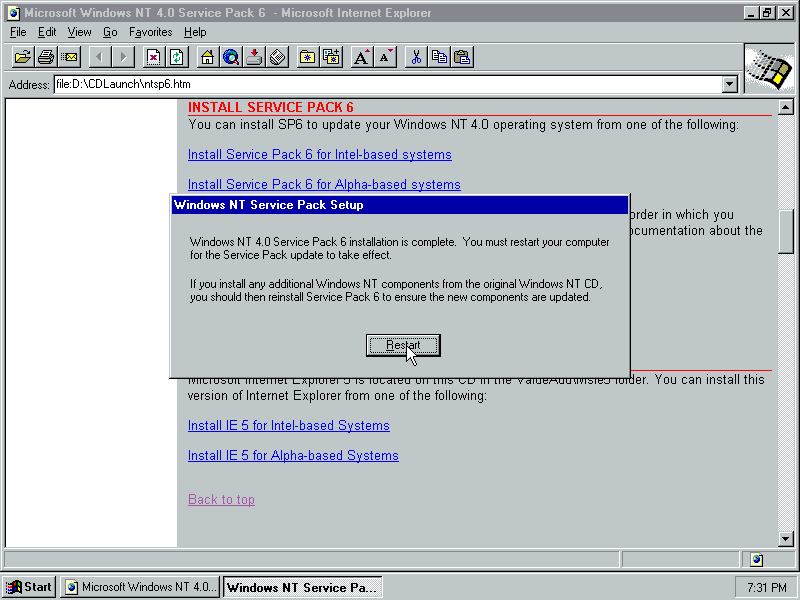Go to the Home page icon

(207, 57)
